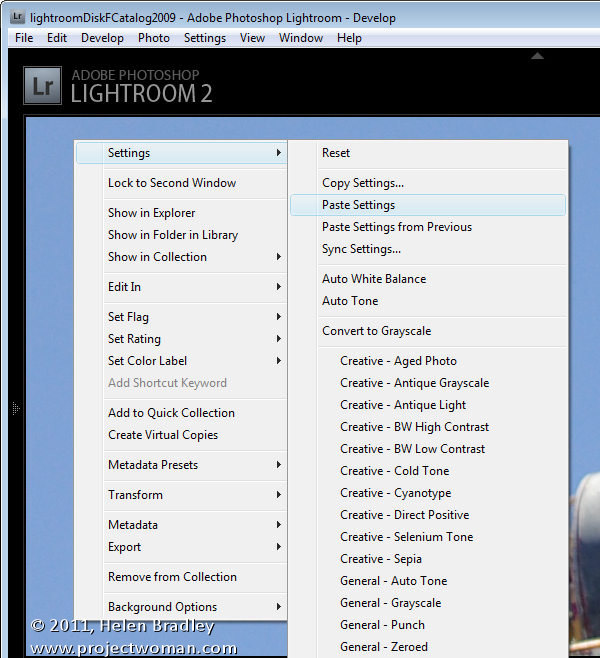Screen dimensions: 600x658
Task: Apply Auto Tone from submenu
Action: point(428,301)
